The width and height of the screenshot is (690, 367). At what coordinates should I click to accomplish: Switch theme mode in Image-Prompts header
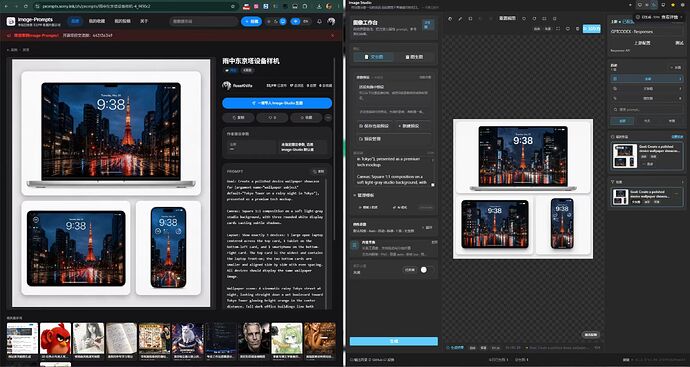pyautogui.click(x=276, y=22)
